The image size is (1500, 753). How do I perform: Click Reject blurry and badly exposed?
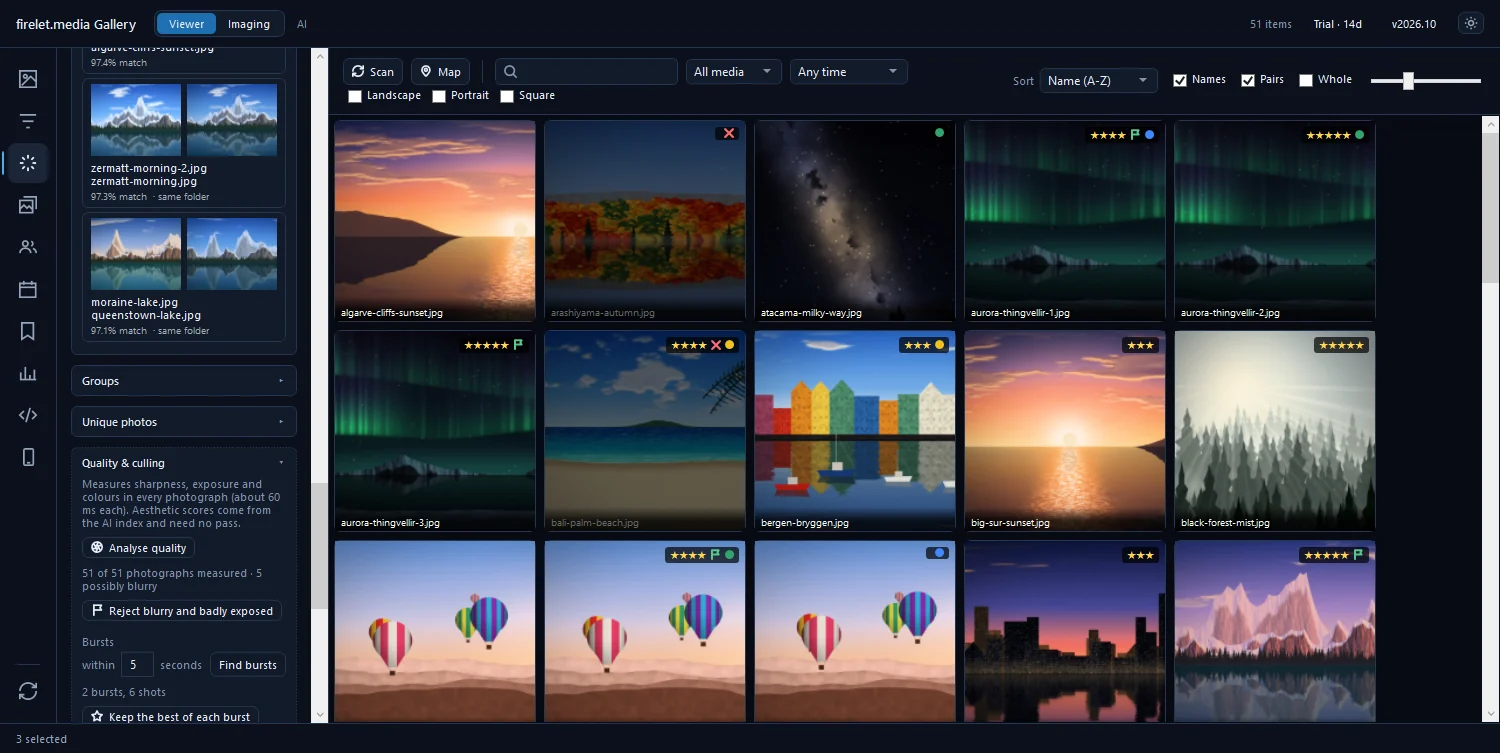point(182,611)
